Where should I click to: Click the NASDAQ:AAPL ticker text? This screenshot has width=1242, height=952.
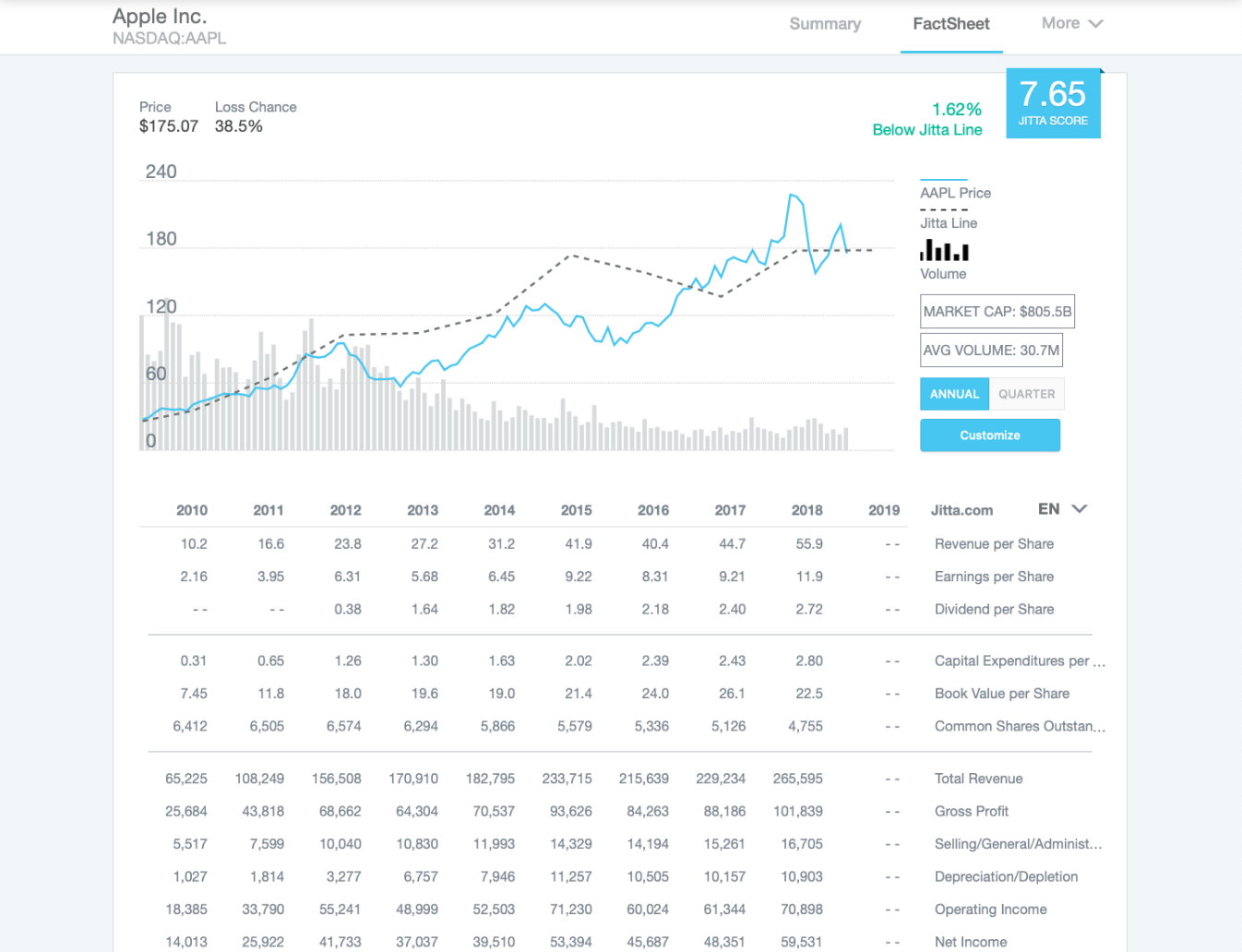tap(170, 39)
